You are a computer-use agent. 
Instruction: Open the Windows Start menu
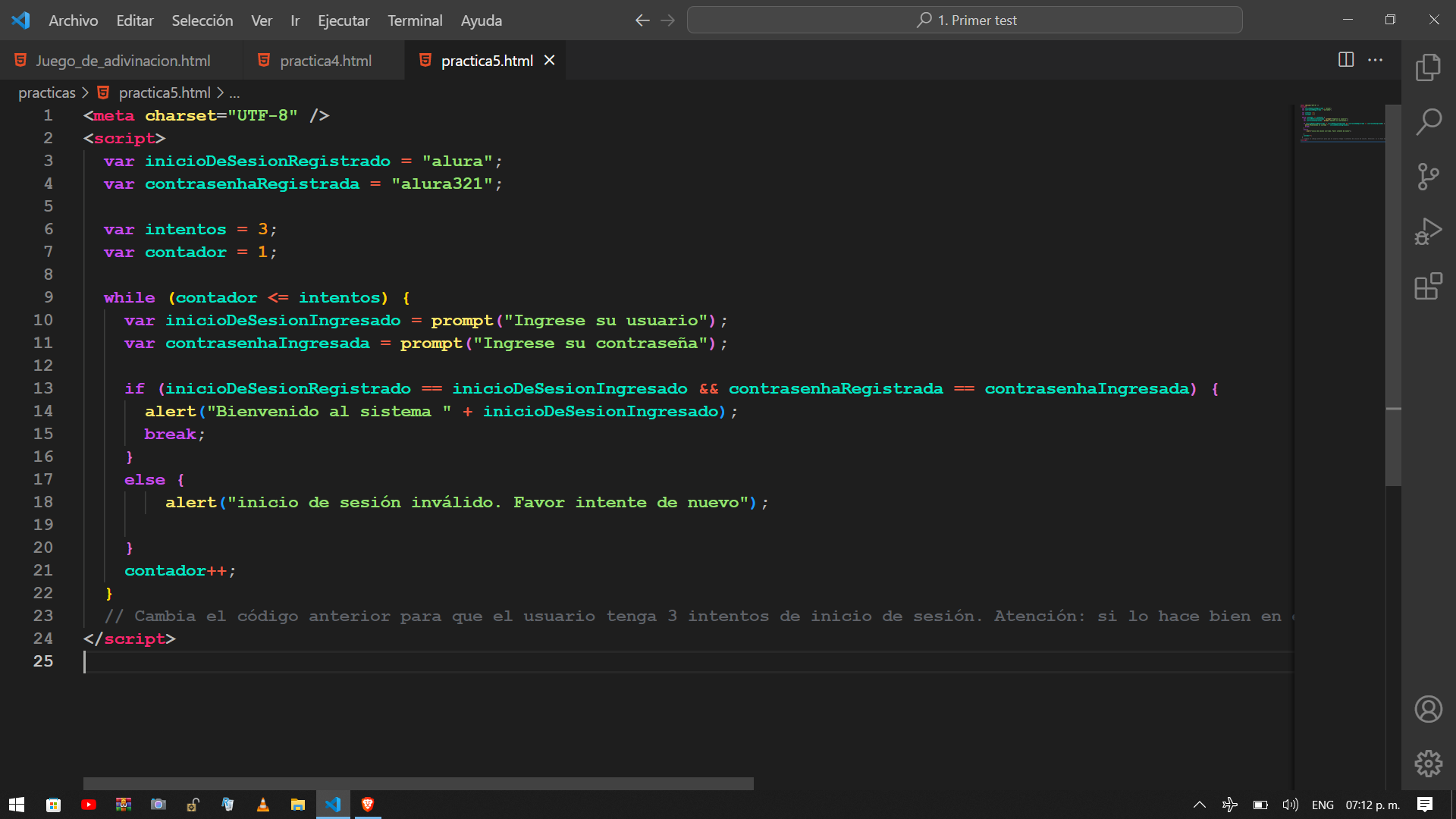[17, 805]
